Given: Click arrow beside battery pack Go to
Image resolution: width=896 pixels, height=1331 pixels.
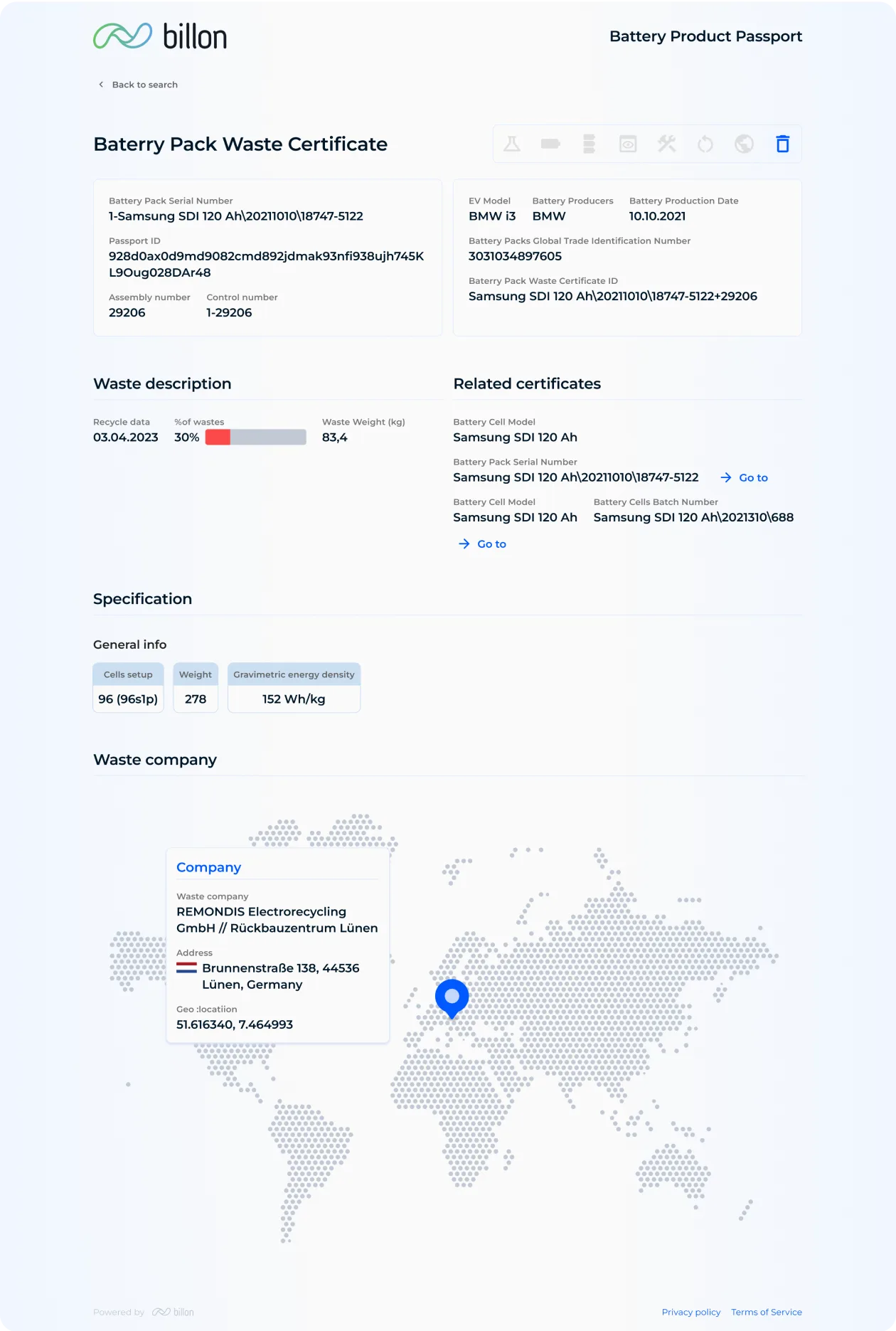Looking at the screenshot, I should [726, 478].
